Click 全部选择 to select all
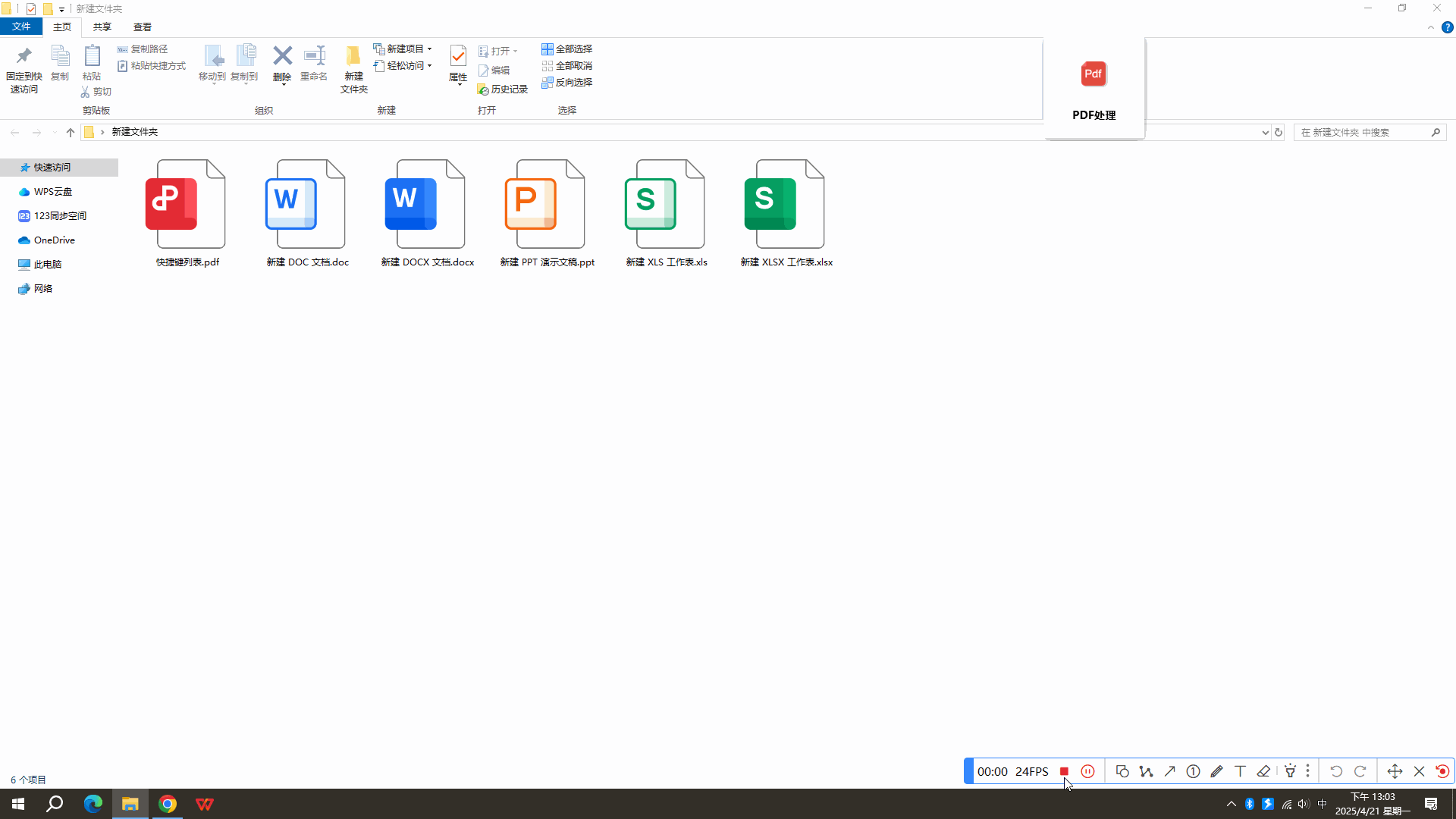Viewport: 1456px width, 819px height. [x=566, y=49]
